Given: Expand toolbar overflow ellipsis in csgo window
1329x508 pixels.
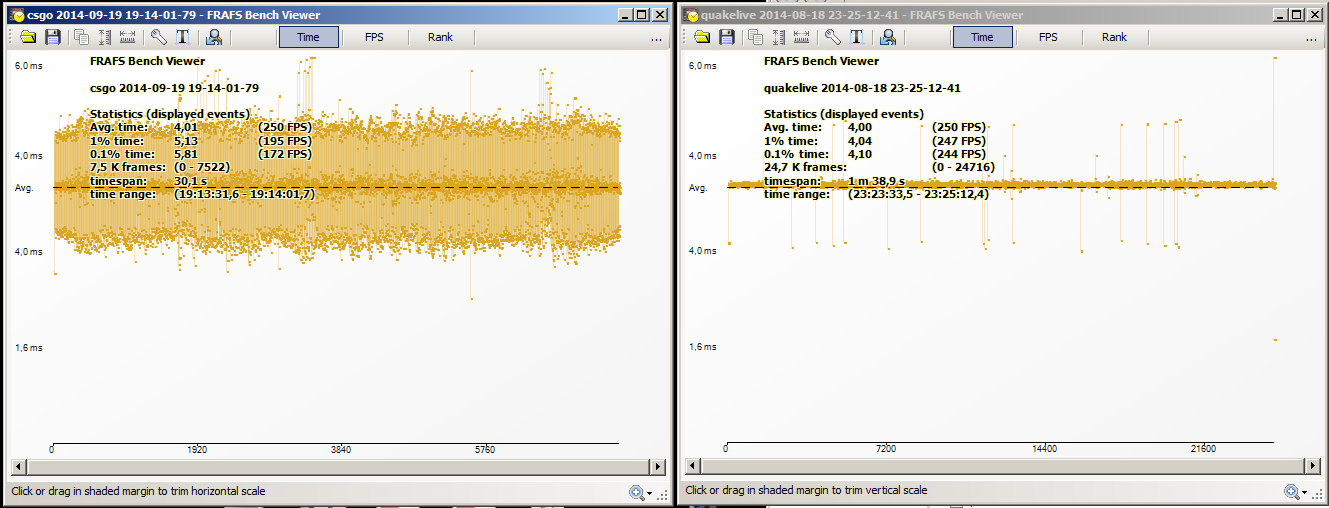Looking at the screenshot, I should [656, 38].
